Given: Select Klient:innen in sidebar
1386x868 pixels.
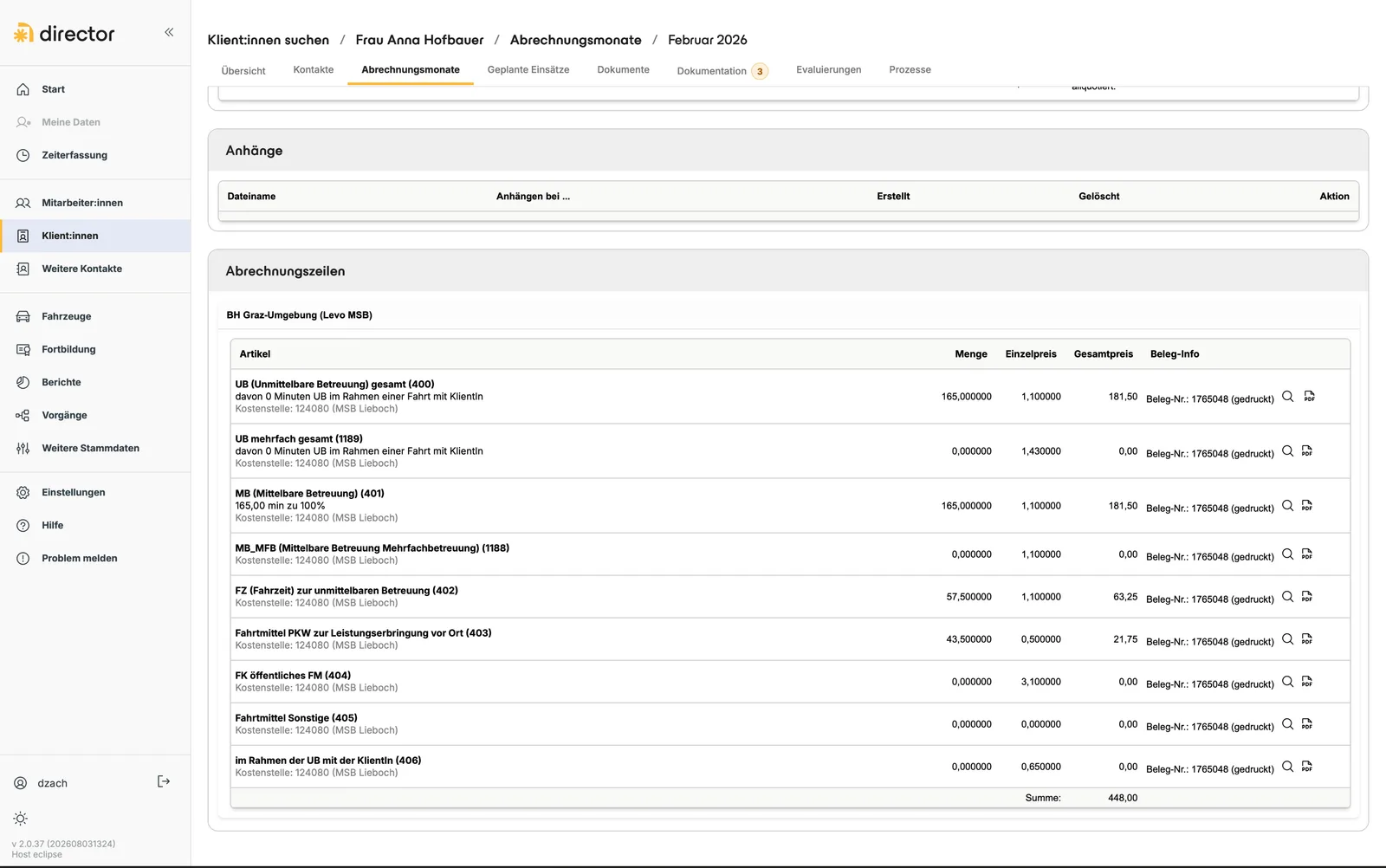Looking at the screenshot, I should point(95,236).
